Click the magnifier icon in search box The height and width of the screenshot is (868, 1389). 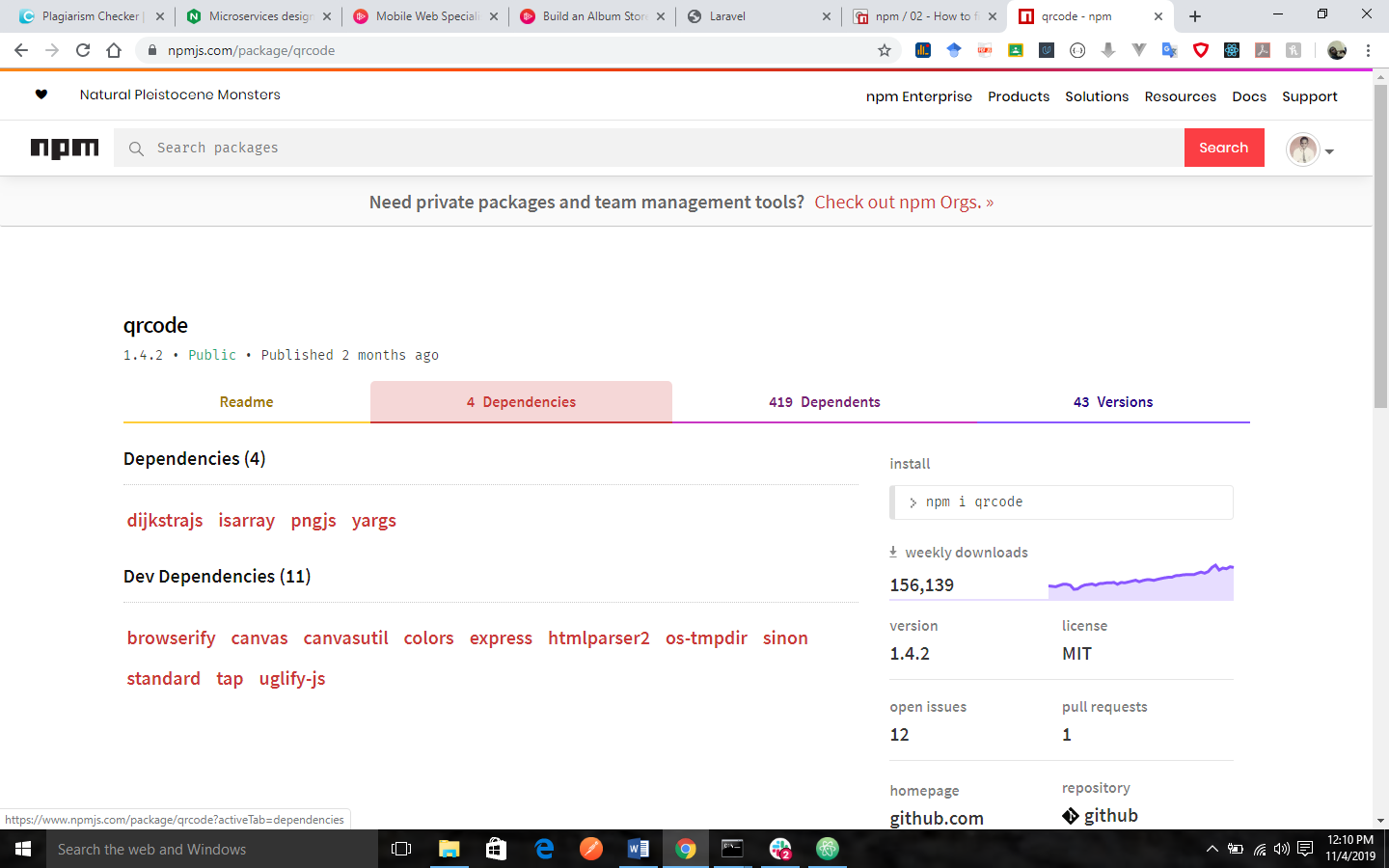pyautogui.click(x=136, y=149)
